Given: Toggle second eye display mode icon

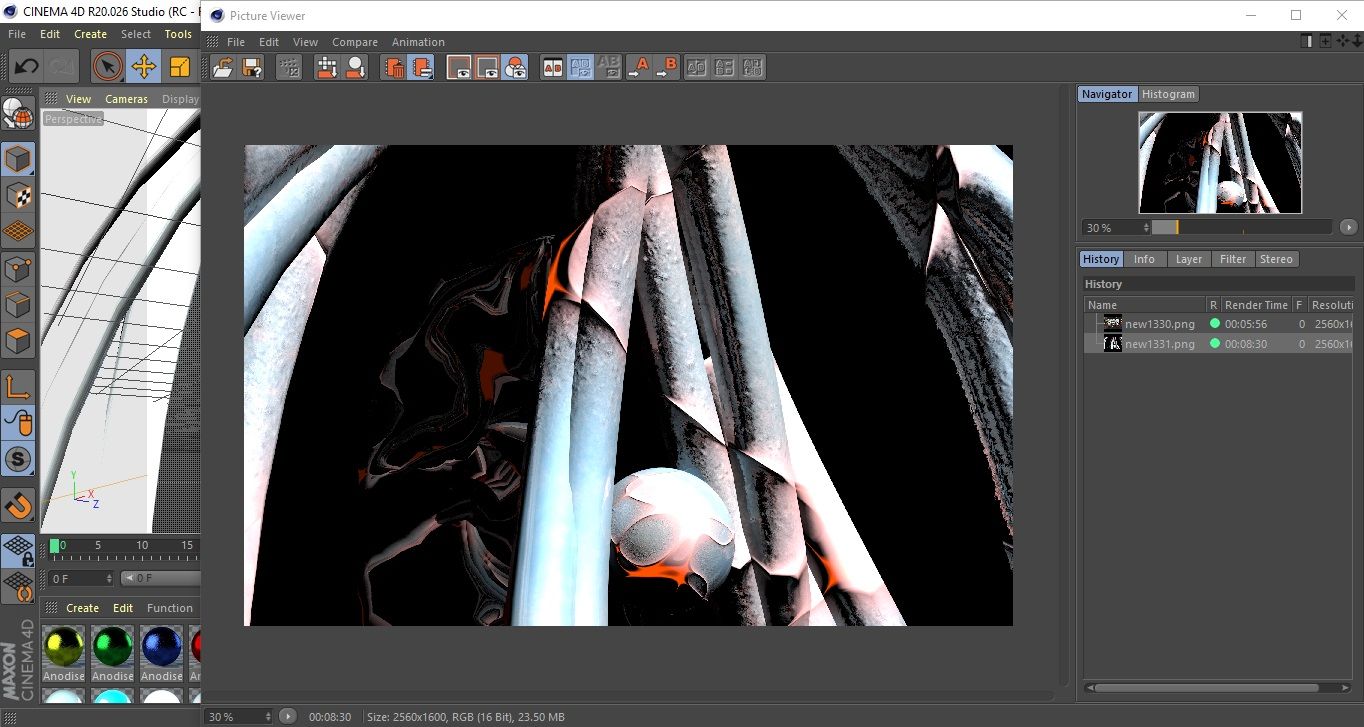Looking at the screenshot, I should 487,67.
